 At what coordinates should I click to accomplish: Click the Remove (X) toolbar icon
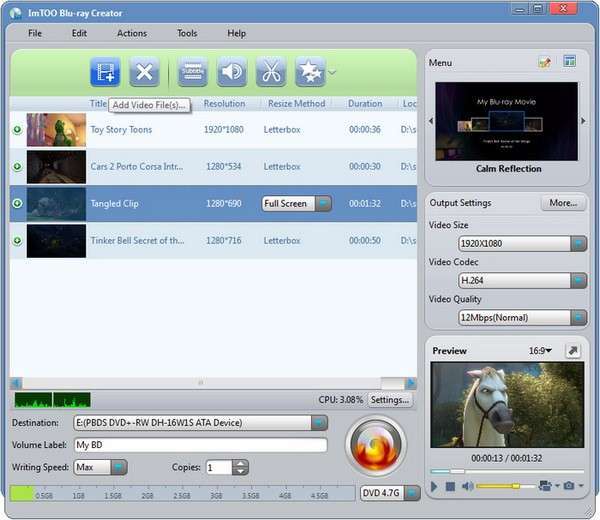[145, 72]
